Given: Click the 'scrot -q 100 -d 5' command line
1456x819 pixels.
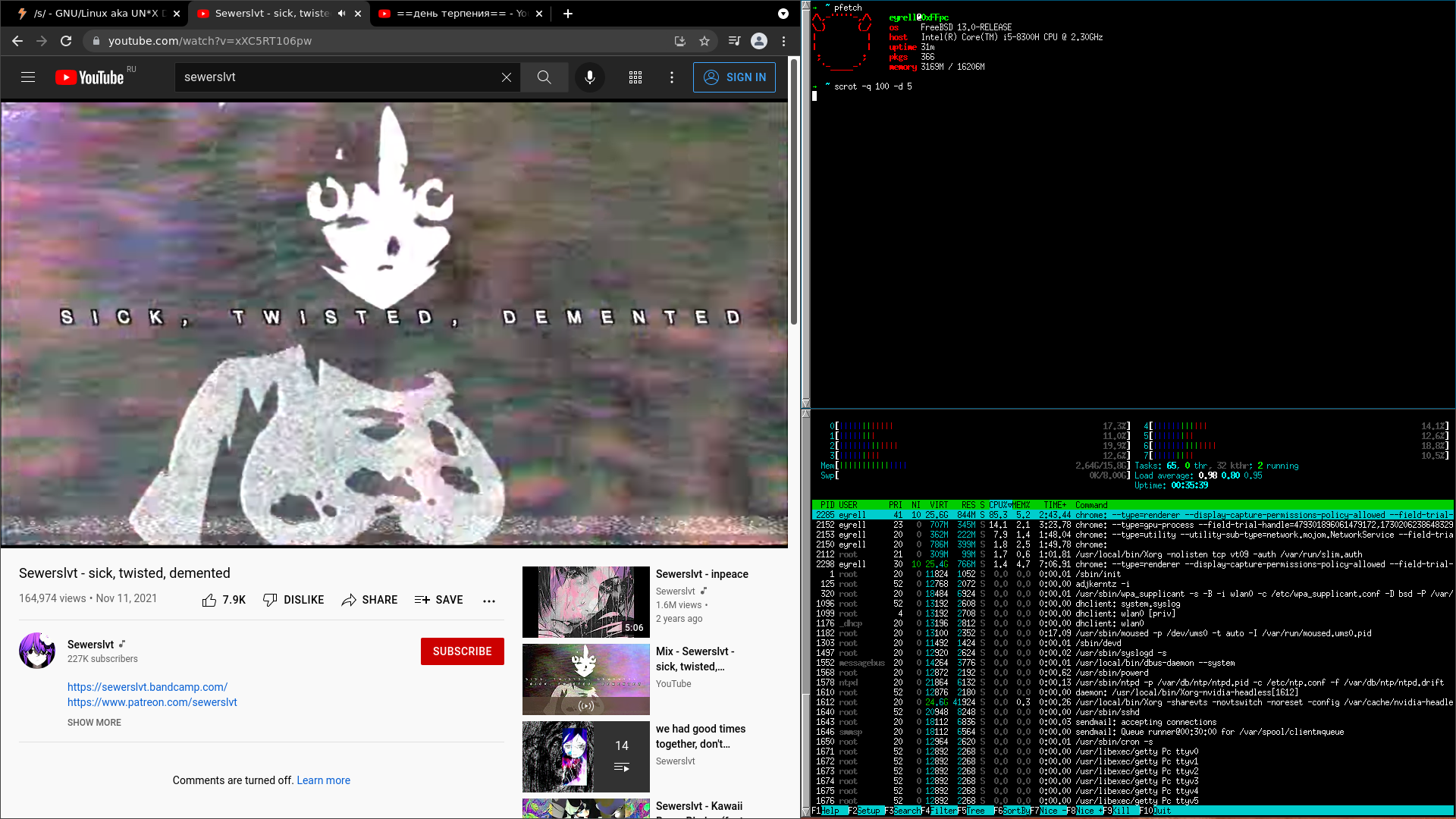Looking at the screenshot, I should [873, 86].
